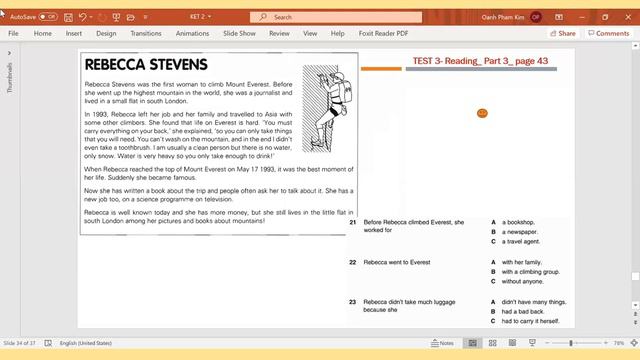Screen dimensions: 640x360
Task: Click answer option 'a newspaper.'
Action: point(520,232)
